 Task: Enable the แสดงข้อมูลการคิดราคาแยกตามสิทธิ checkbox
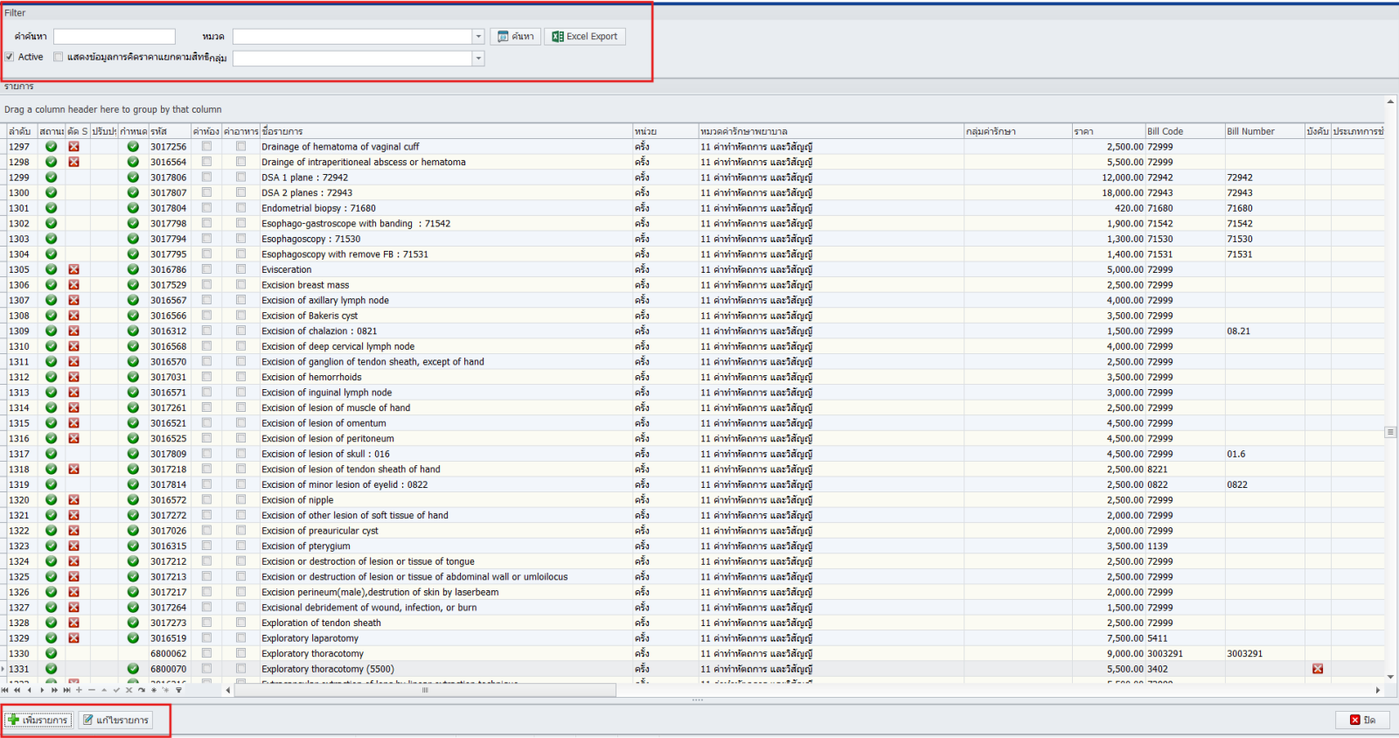click(x=58, y=57)
